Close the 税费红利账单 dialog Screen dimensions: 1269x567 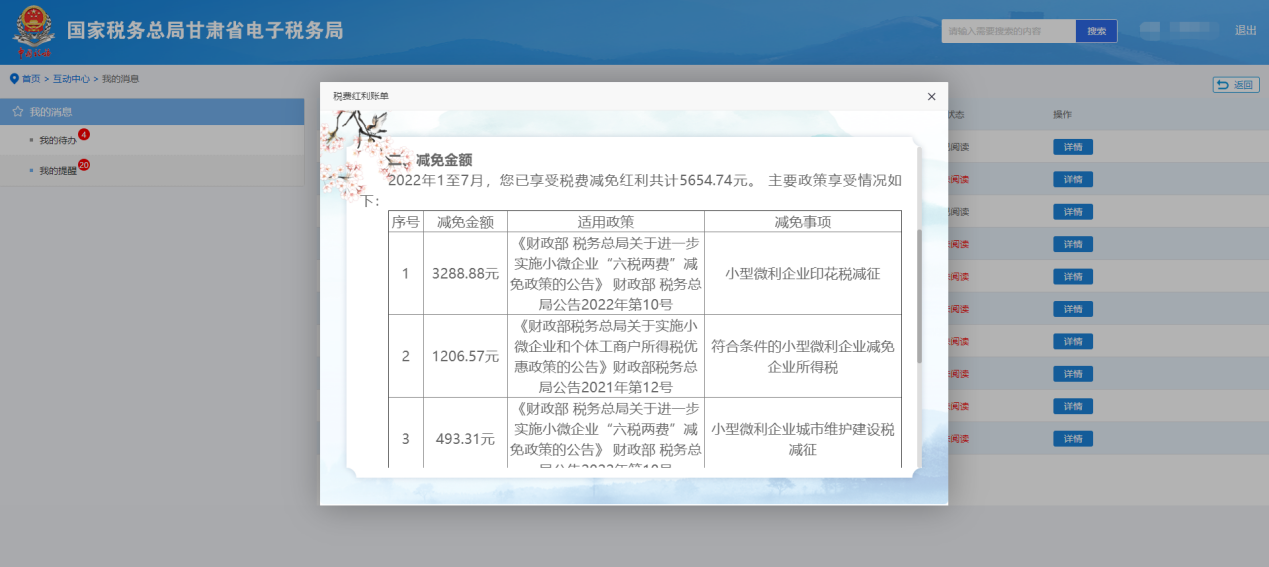pyautogui.click(x=931, y=97)
